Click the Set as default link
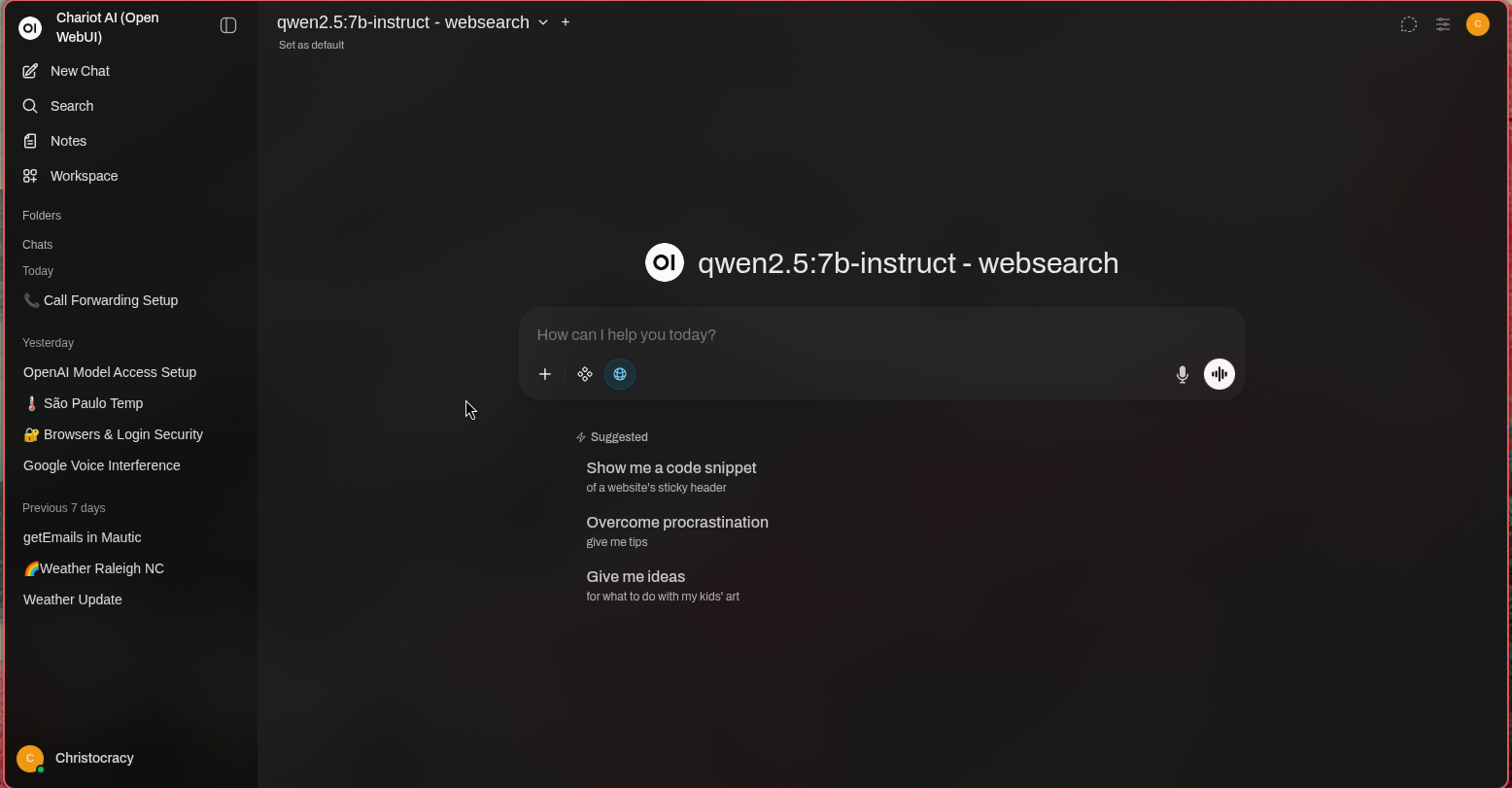 311,45
